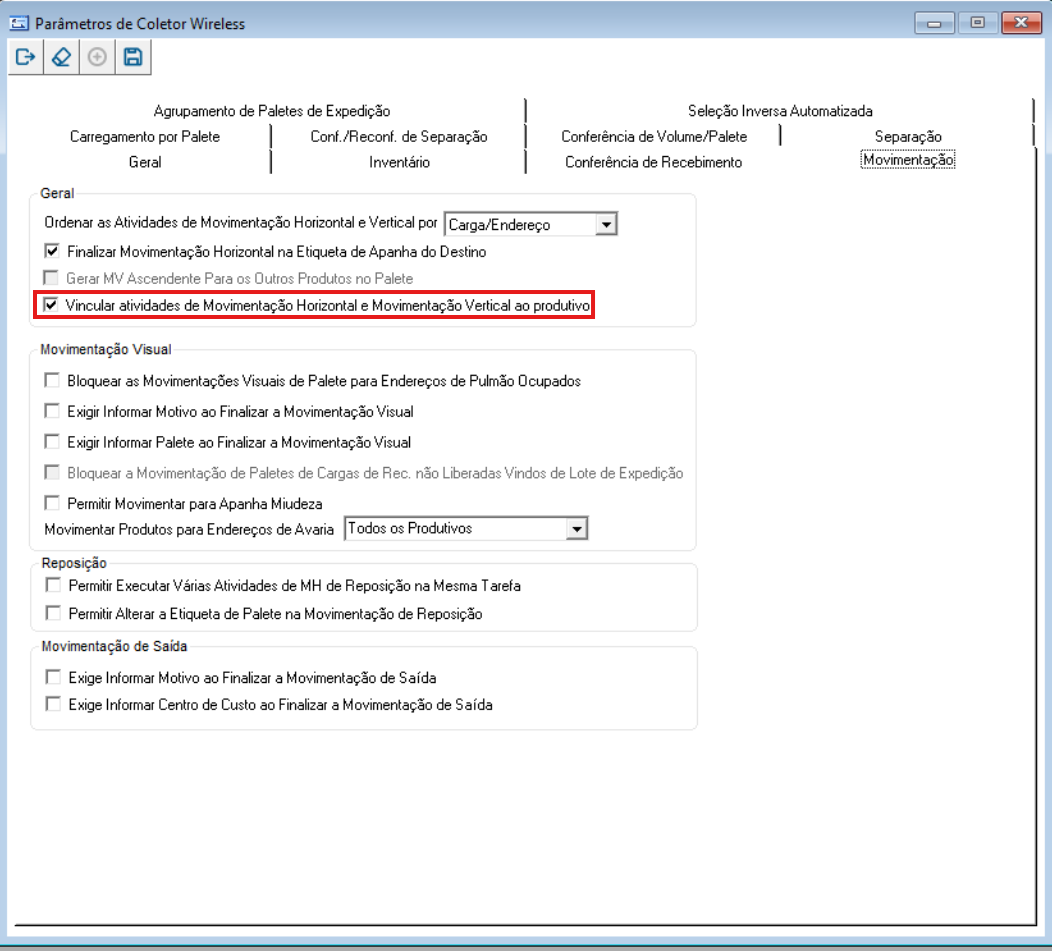This screenshot has height=951, width=1052.
Task: Go to Conferência de Volume/Palete tab
Action: [x=654, y=136]
